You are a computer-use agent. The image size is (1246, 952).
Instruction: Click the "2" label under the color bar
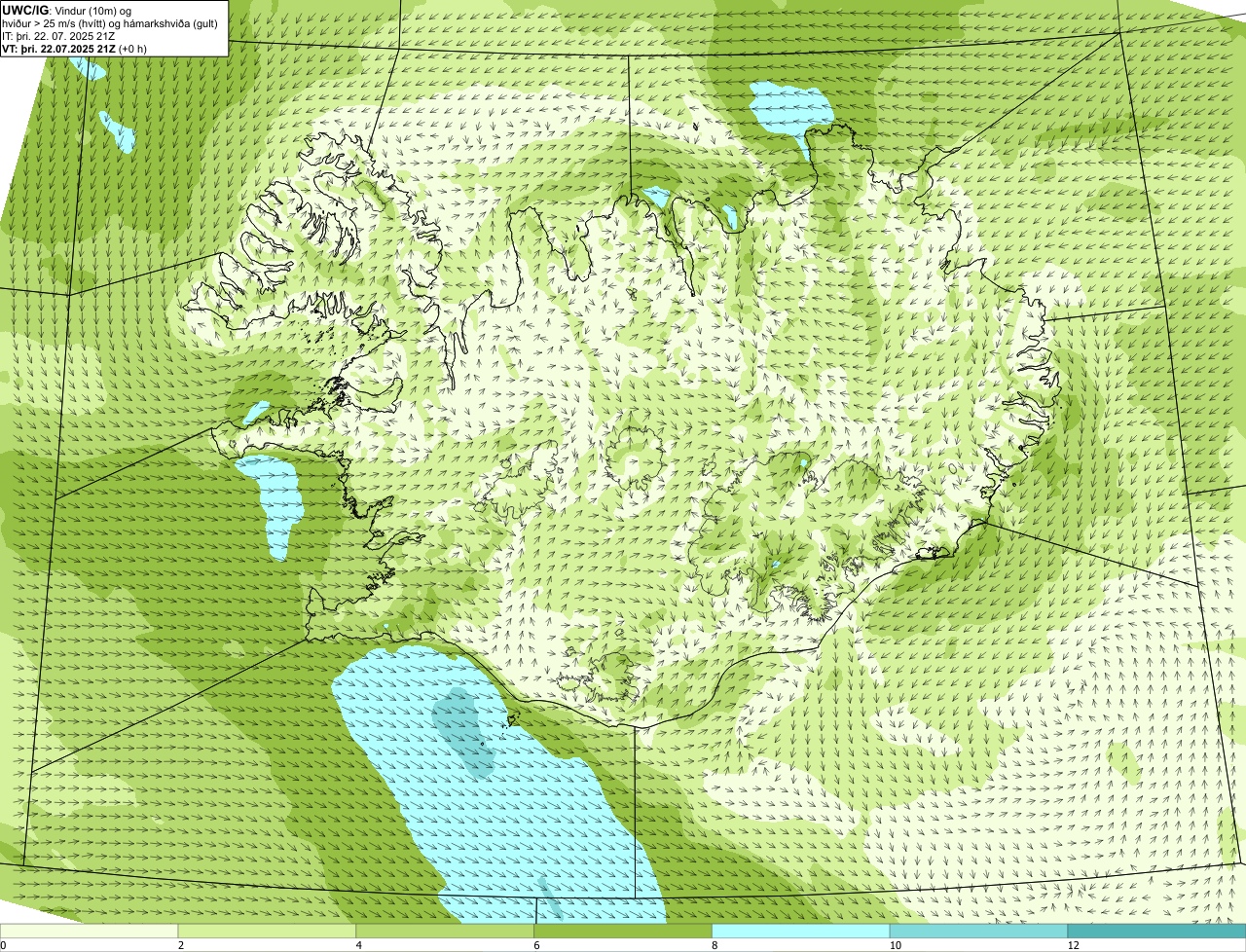pyautogui.click(x=181, y=945)
